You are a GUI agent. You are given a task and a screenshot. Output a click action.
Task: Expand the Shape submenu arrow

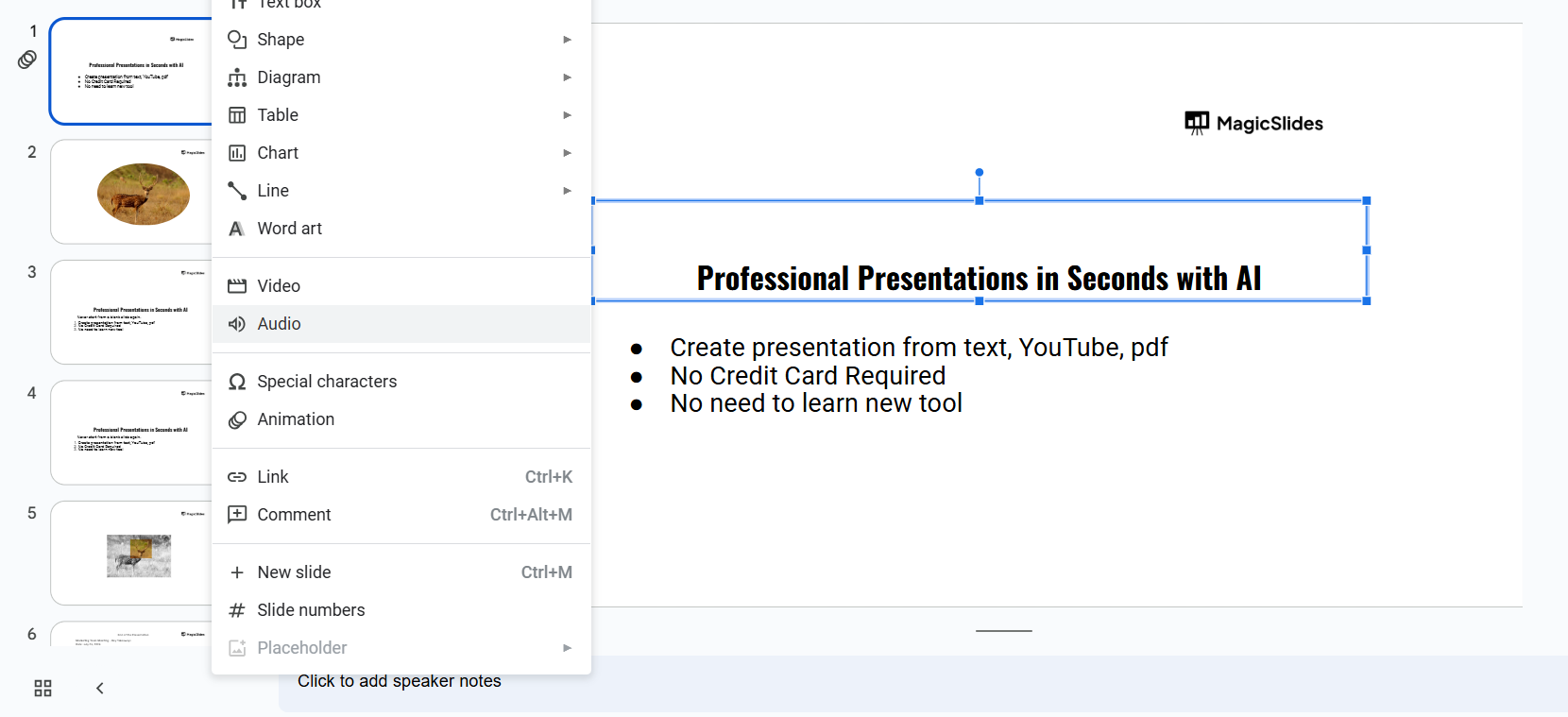pos(567,40)
